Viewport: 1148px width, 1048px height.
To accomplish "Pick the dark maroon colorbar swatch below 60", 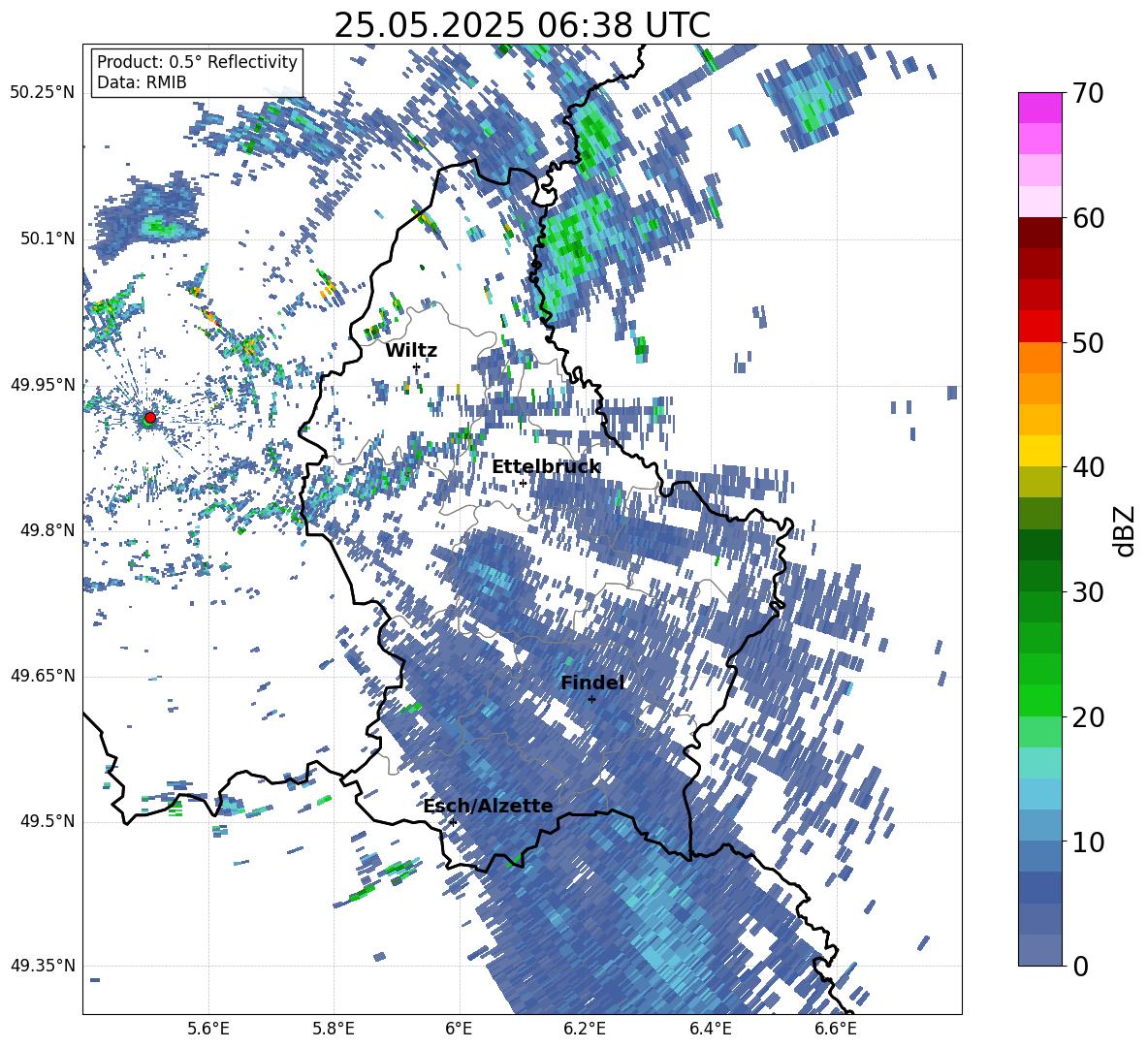I will (x=1039, y=233).
